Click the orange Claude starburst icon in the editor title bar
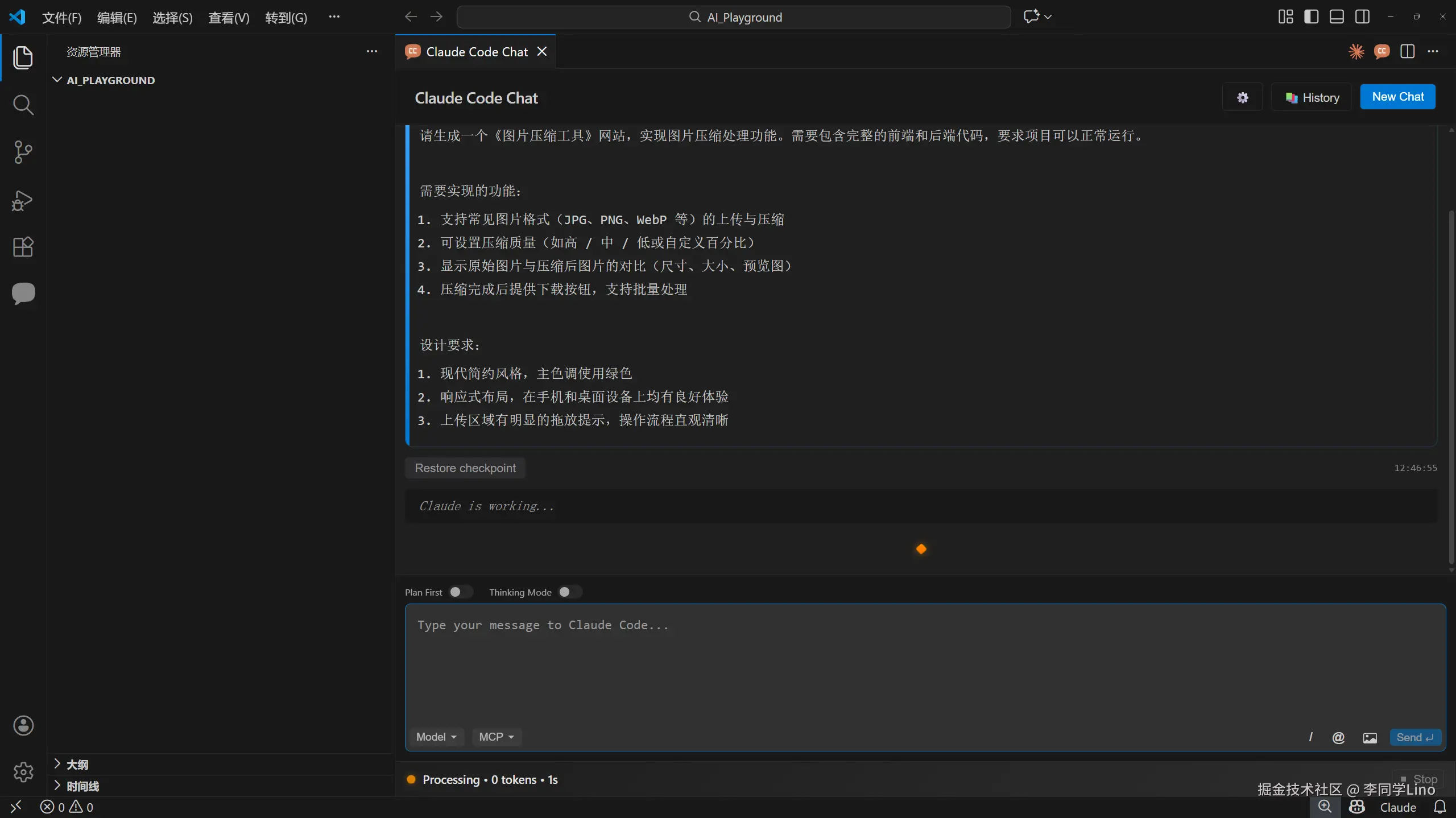Screen dimensions: 1456x818 [1356, 52]
